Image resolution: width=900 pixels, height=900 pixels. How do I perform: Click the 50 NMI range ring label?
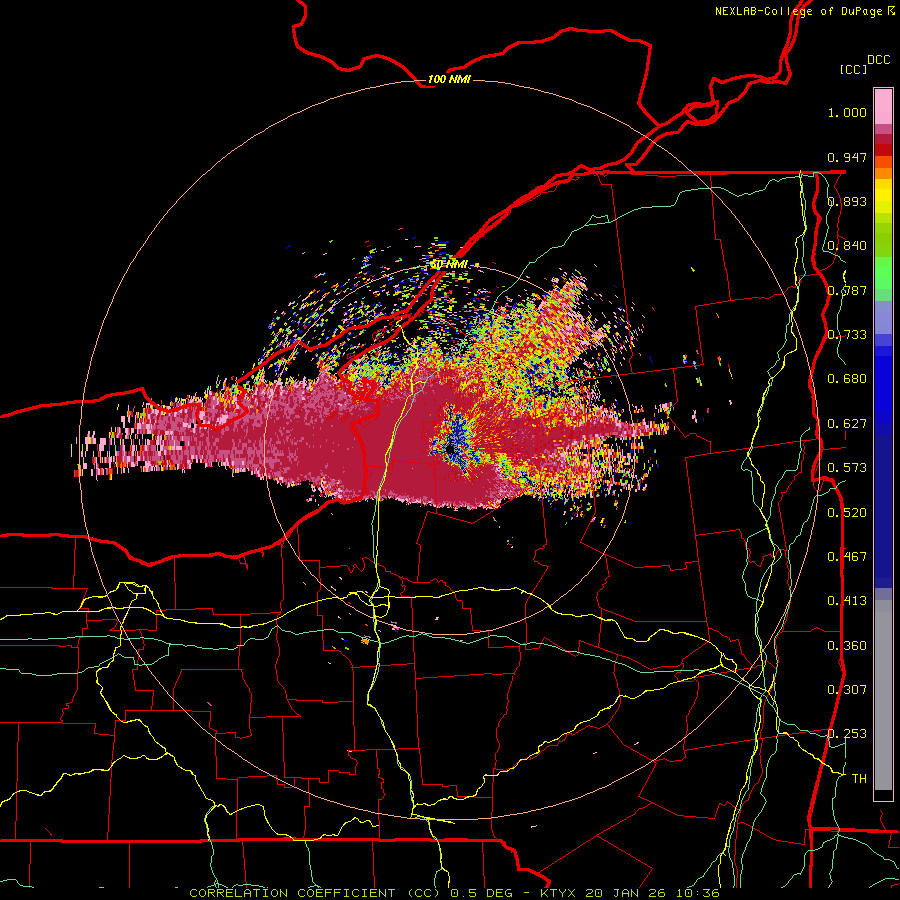point(449,265)
